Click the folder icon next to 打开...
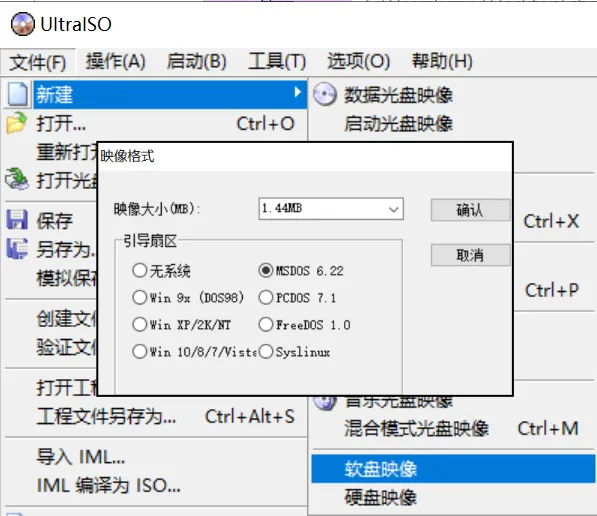597x516 pixels. click(17, 123)
